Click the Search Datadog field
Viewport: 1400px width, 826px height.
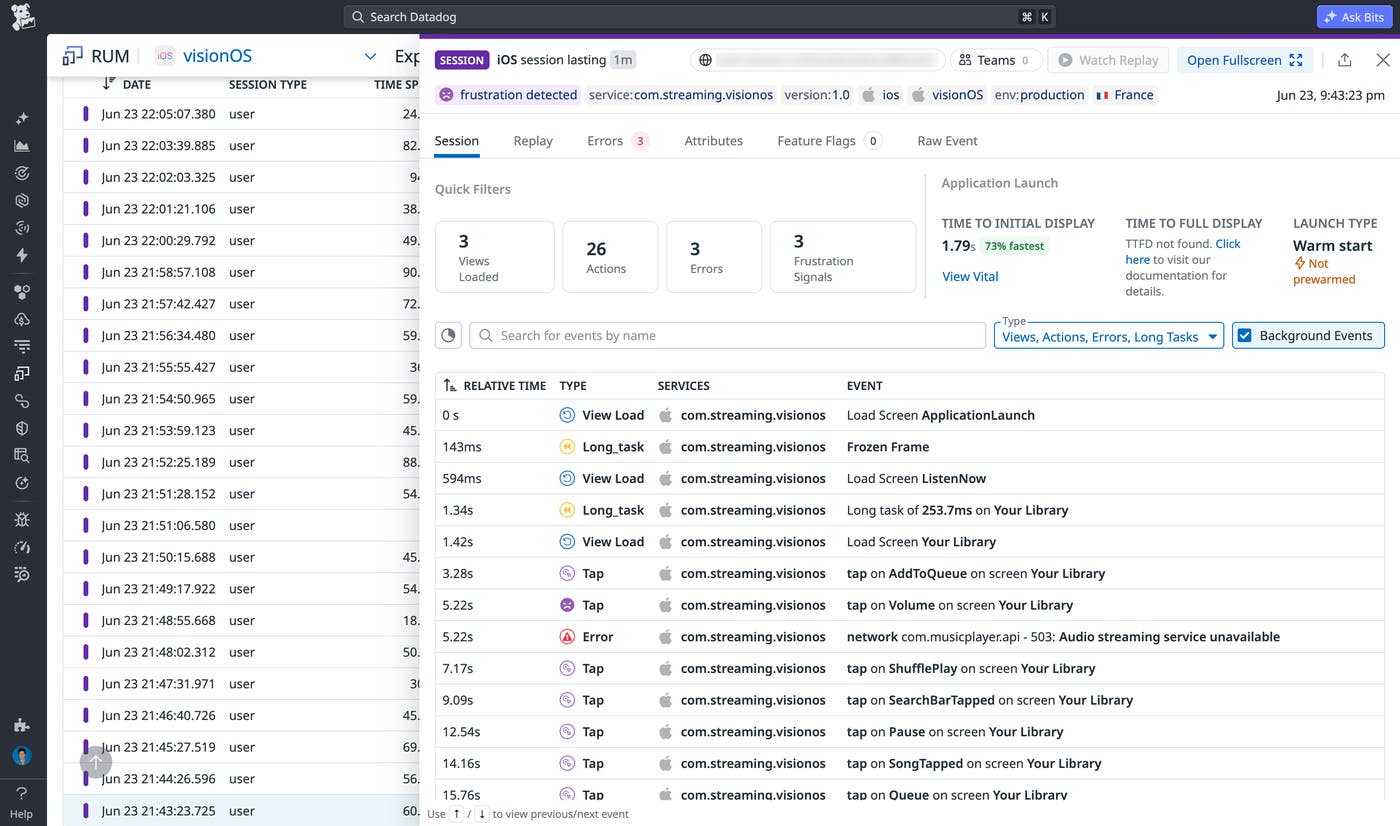699,17
